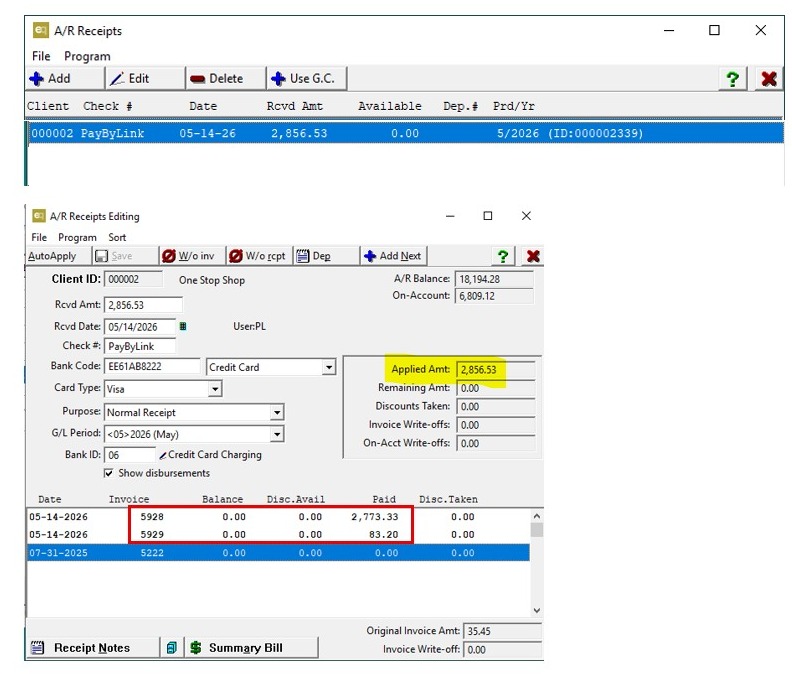792x674 pixels.
Task: Toggle Show disbursements checkbox
Action: tap(109, 473)
